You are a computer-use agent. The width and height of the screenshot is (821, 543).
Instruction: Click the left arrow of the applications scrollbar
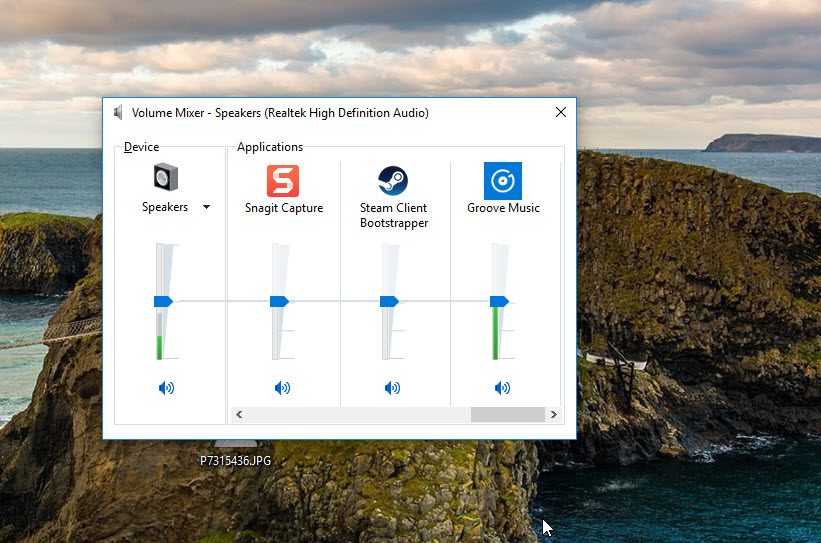tap(239, 415)
